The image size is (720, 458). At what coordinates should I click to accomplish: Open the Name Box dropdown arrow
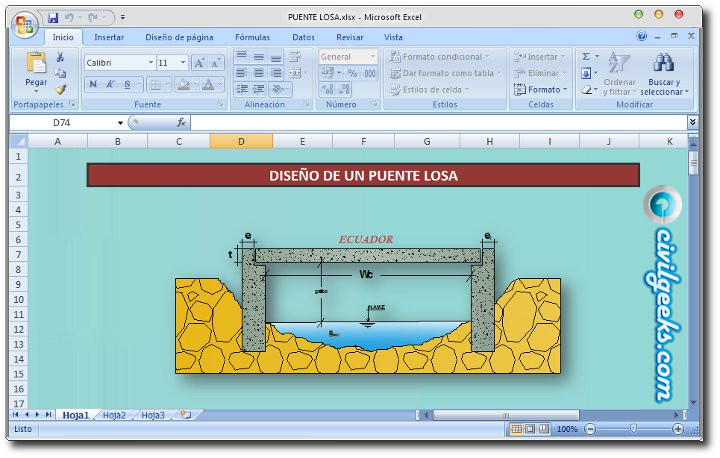click(120, 123)
